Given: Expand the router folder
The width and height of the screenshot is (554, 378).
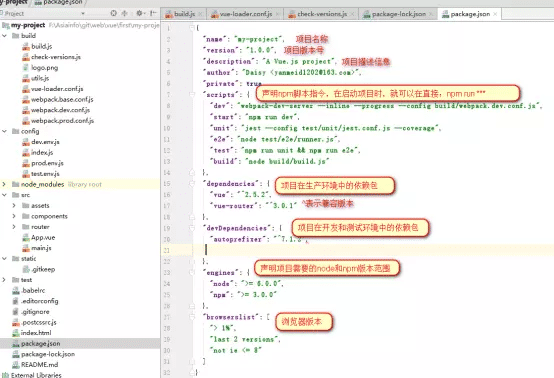Looking at the screenshot, I should click(14, 226).
